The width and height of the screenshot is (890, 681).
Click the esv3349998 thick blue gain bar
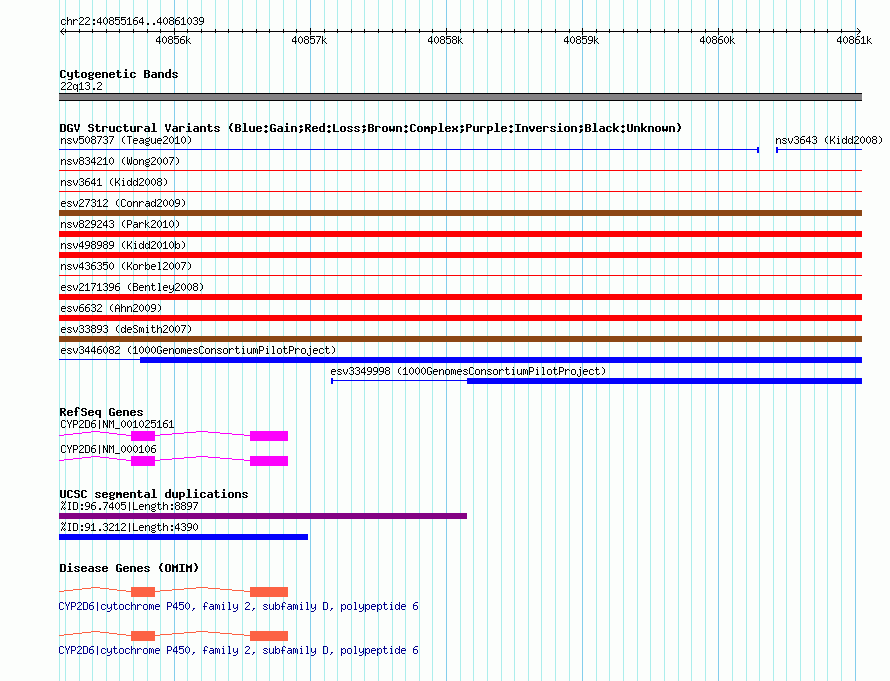click(665, 381)
